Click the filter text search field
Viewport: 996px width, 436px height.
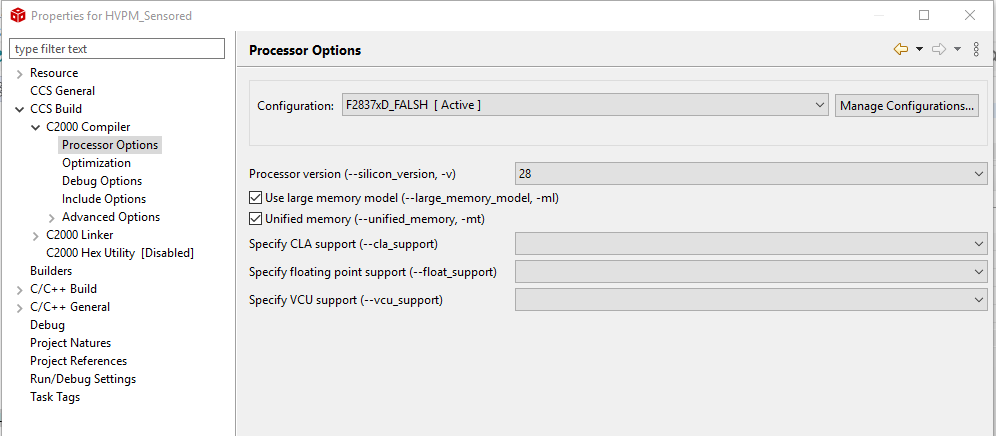[x=118, y=49]
